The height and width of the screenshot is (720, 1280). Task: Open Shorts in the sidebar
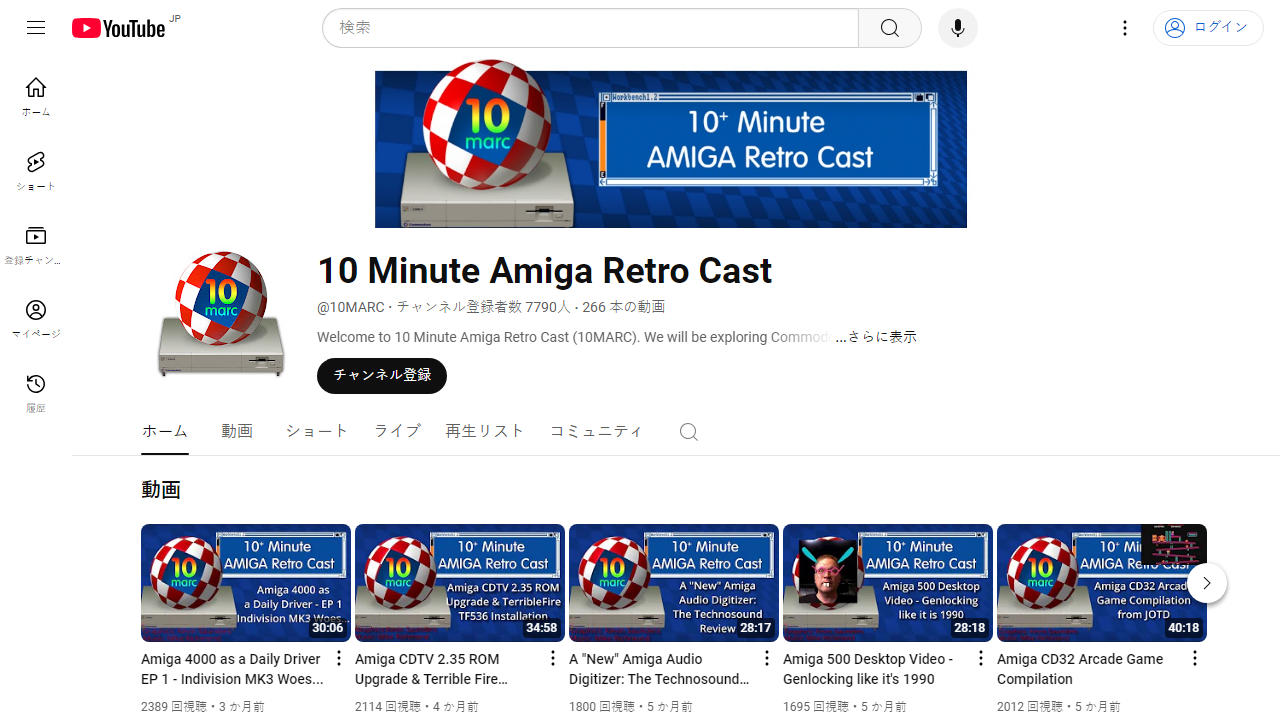[36, 171]
